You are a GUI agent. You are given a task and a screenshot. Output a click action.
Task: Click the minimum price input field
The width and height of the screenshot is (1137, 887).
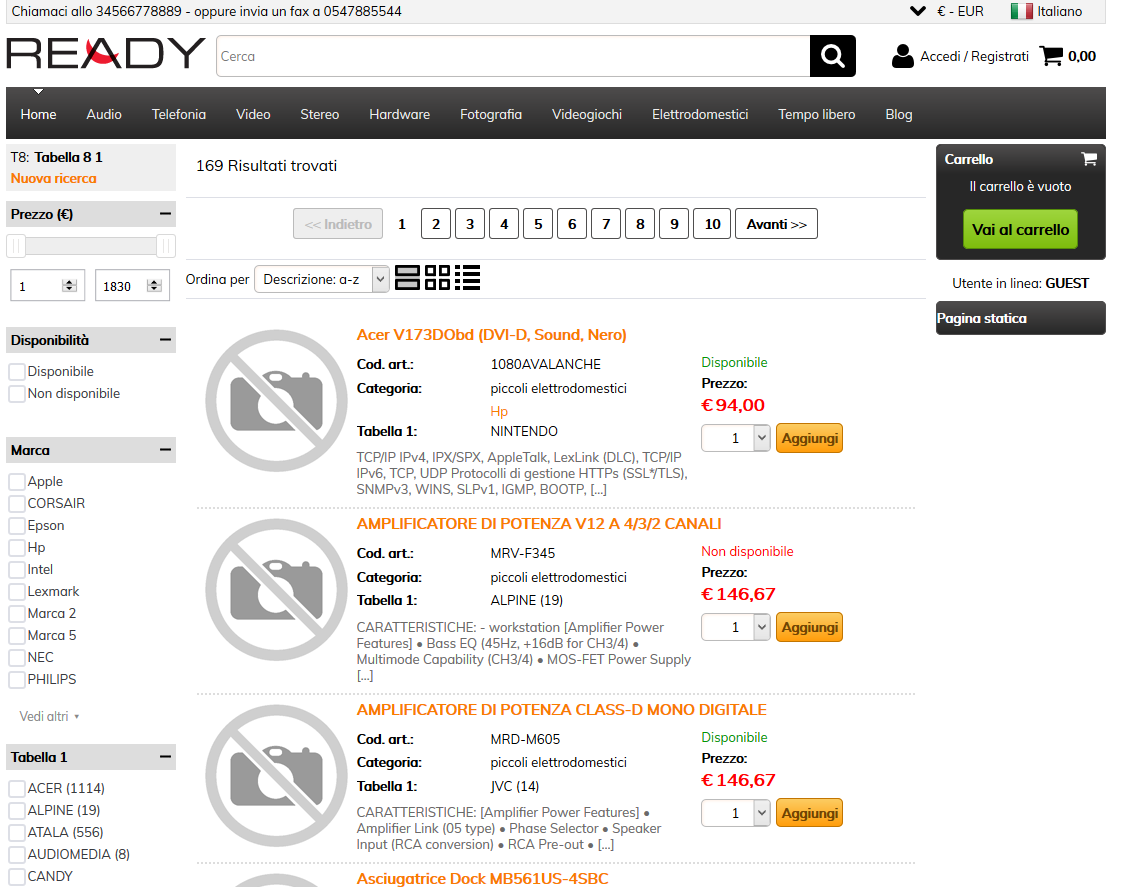coord(47,286)
